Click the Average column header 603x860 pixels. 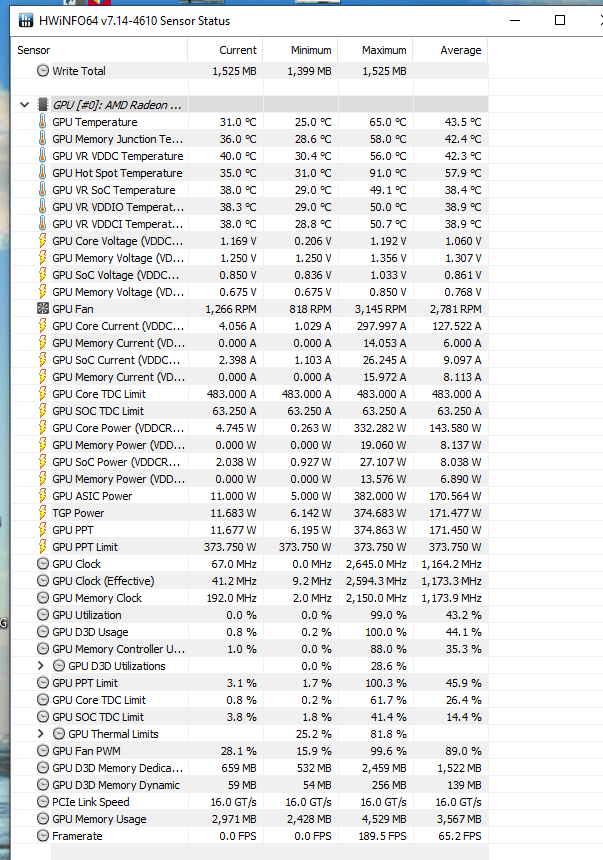(x=450, y=50)
